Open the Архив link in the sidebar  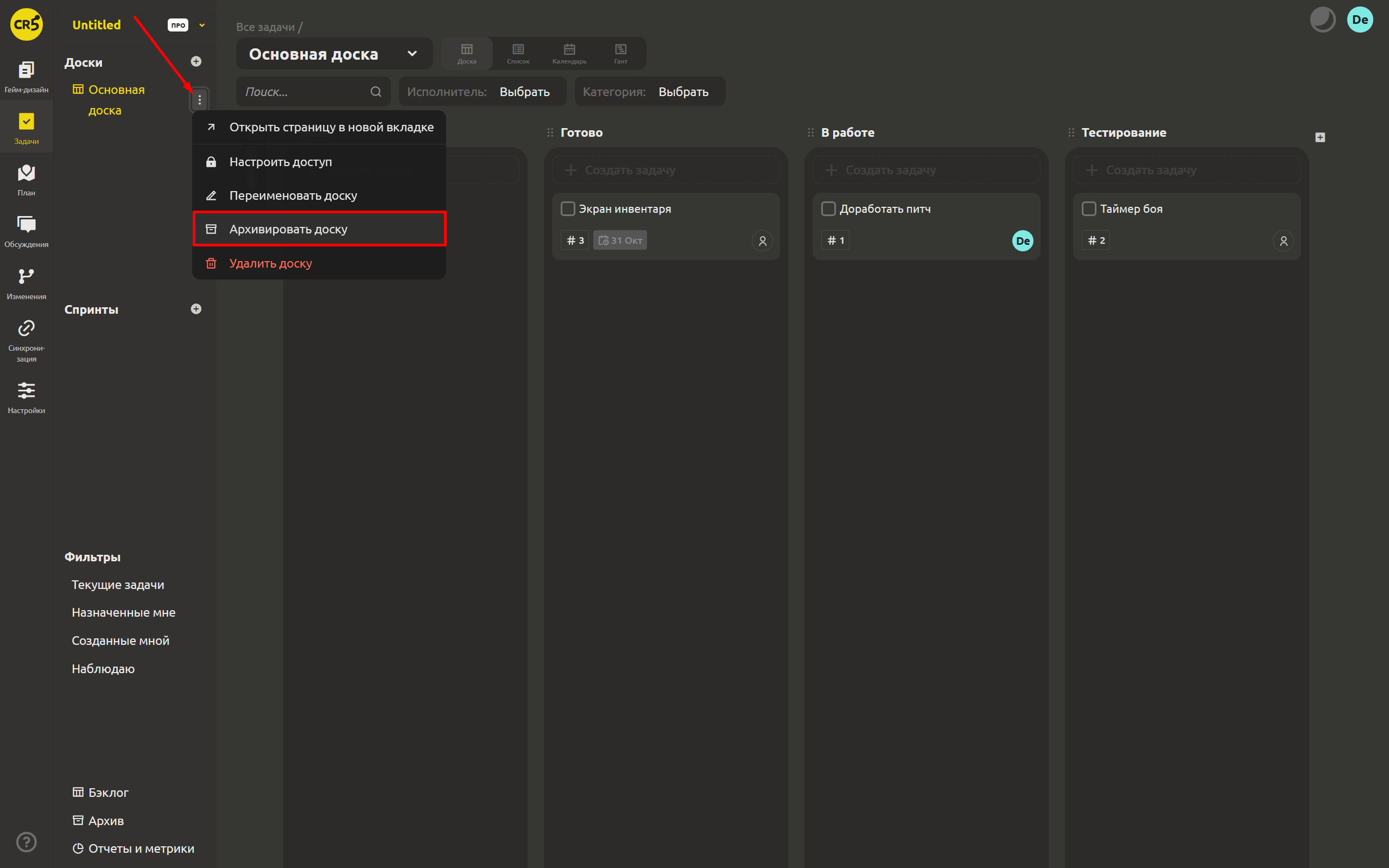pos(98,821)
